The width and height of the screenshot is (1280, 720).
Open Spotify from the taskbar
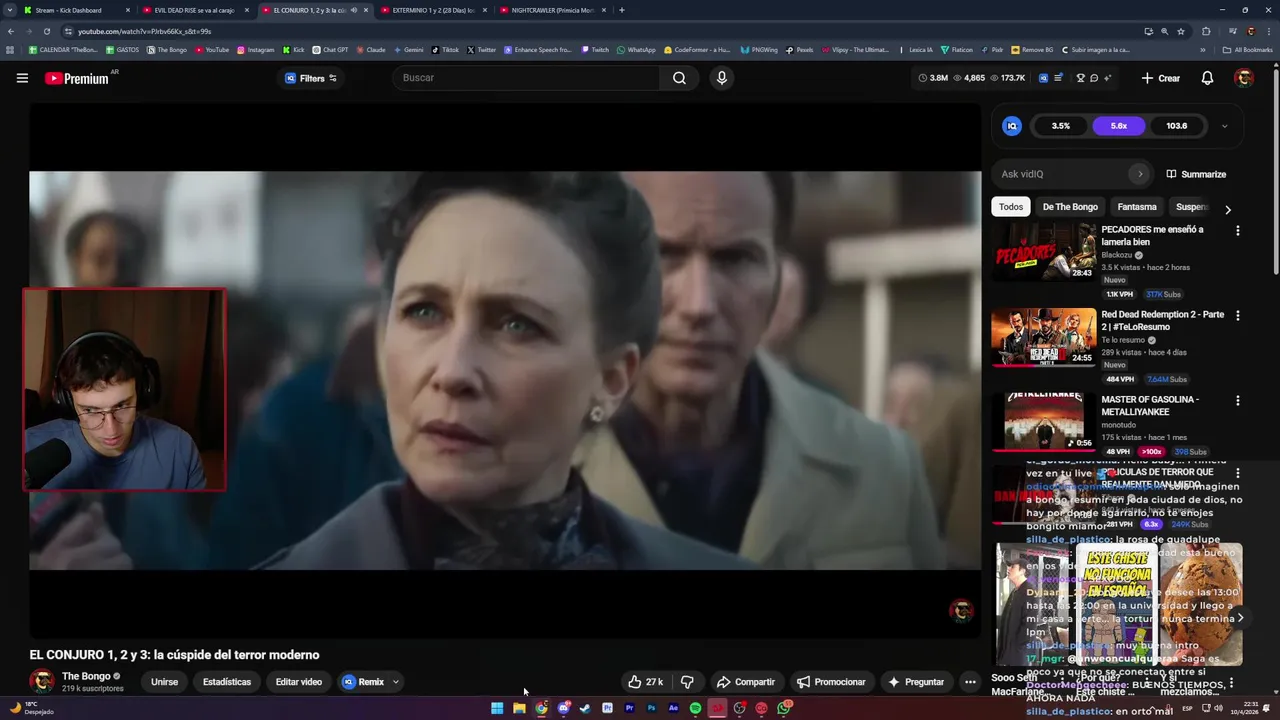click(695, 708)
